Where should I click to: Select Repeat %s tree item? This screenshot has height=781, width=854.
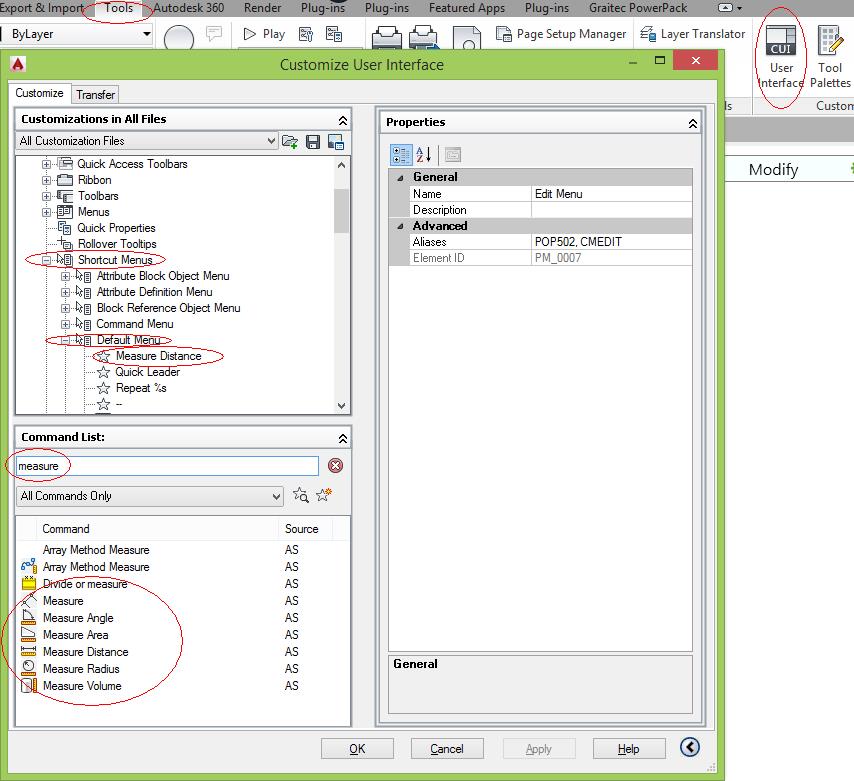click(x=141, y=388)
